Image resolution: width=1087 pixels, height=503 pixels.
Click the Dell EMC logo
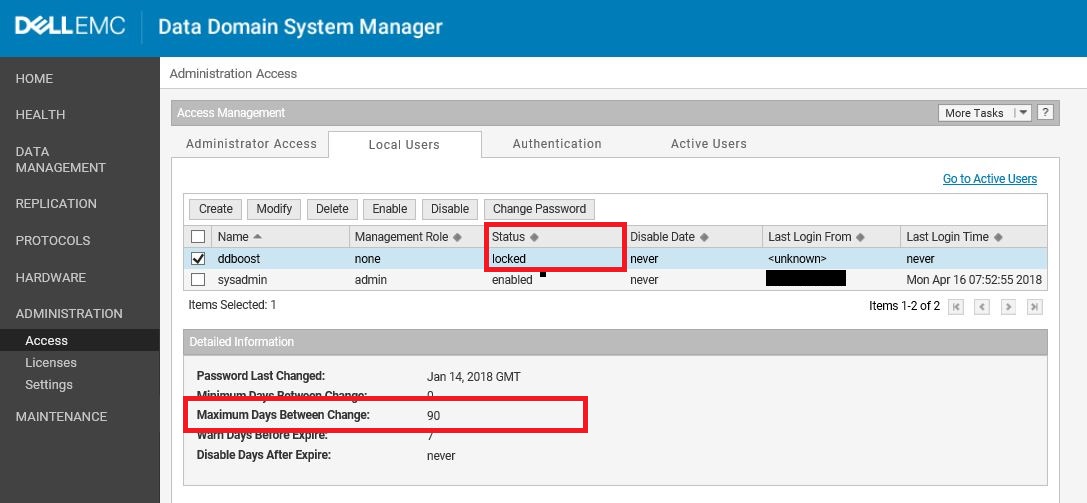70,27
